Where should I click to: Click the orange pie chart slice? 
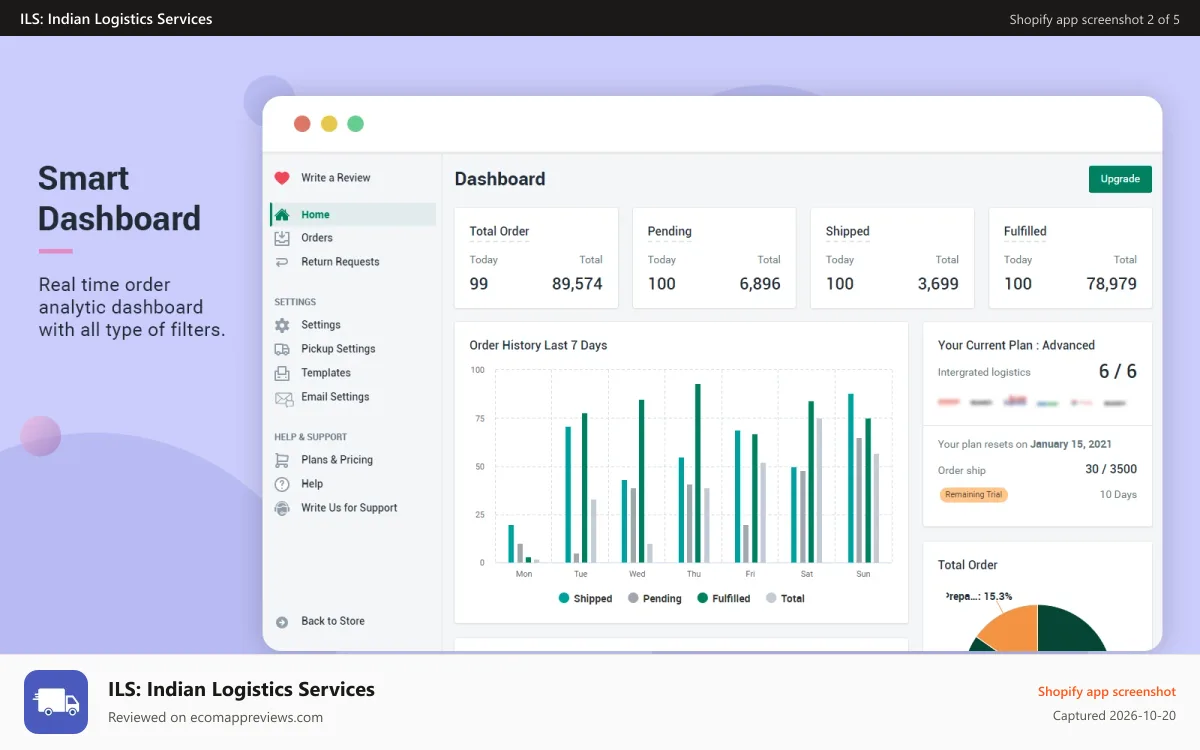(1012, 628)
